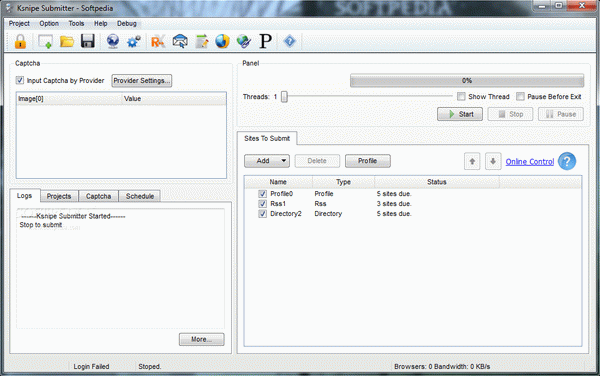Enable the Show Thread checkbox
The image size is (600, 376).
coord(461,96)
